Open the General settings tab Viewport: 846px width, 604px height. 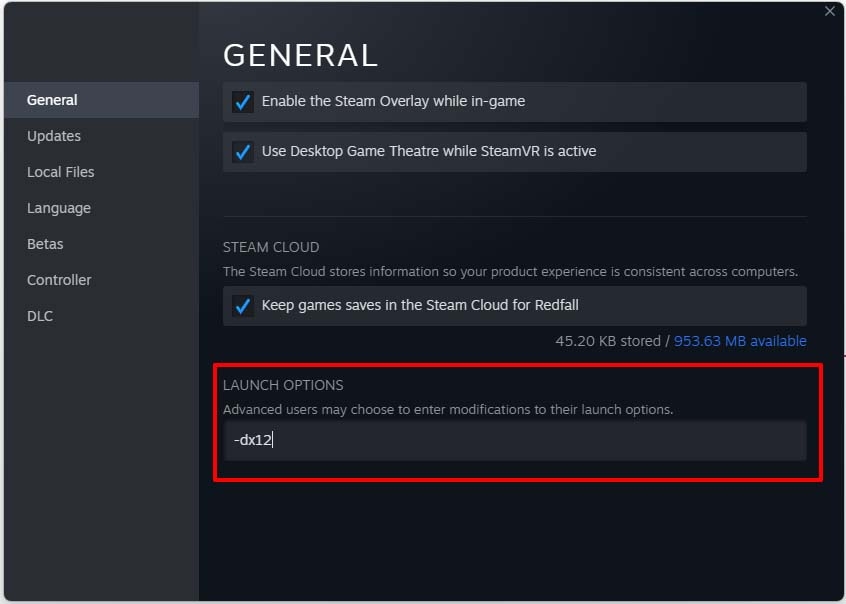52,100
